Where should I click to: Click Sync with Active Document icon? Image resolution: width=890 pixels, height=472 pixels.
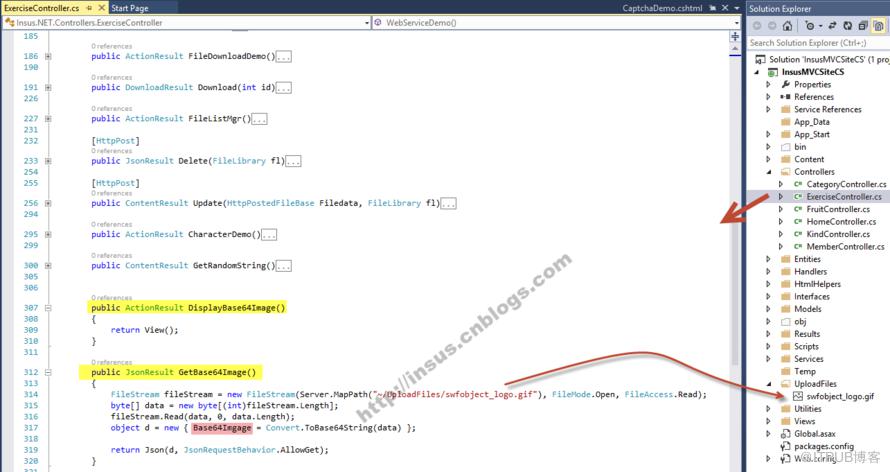(x=832, y=26)
